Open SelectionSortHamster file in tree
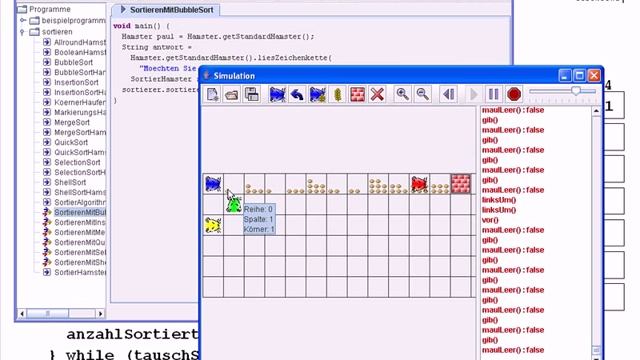This screenshot has height=360, width=640. coord(74,172)
